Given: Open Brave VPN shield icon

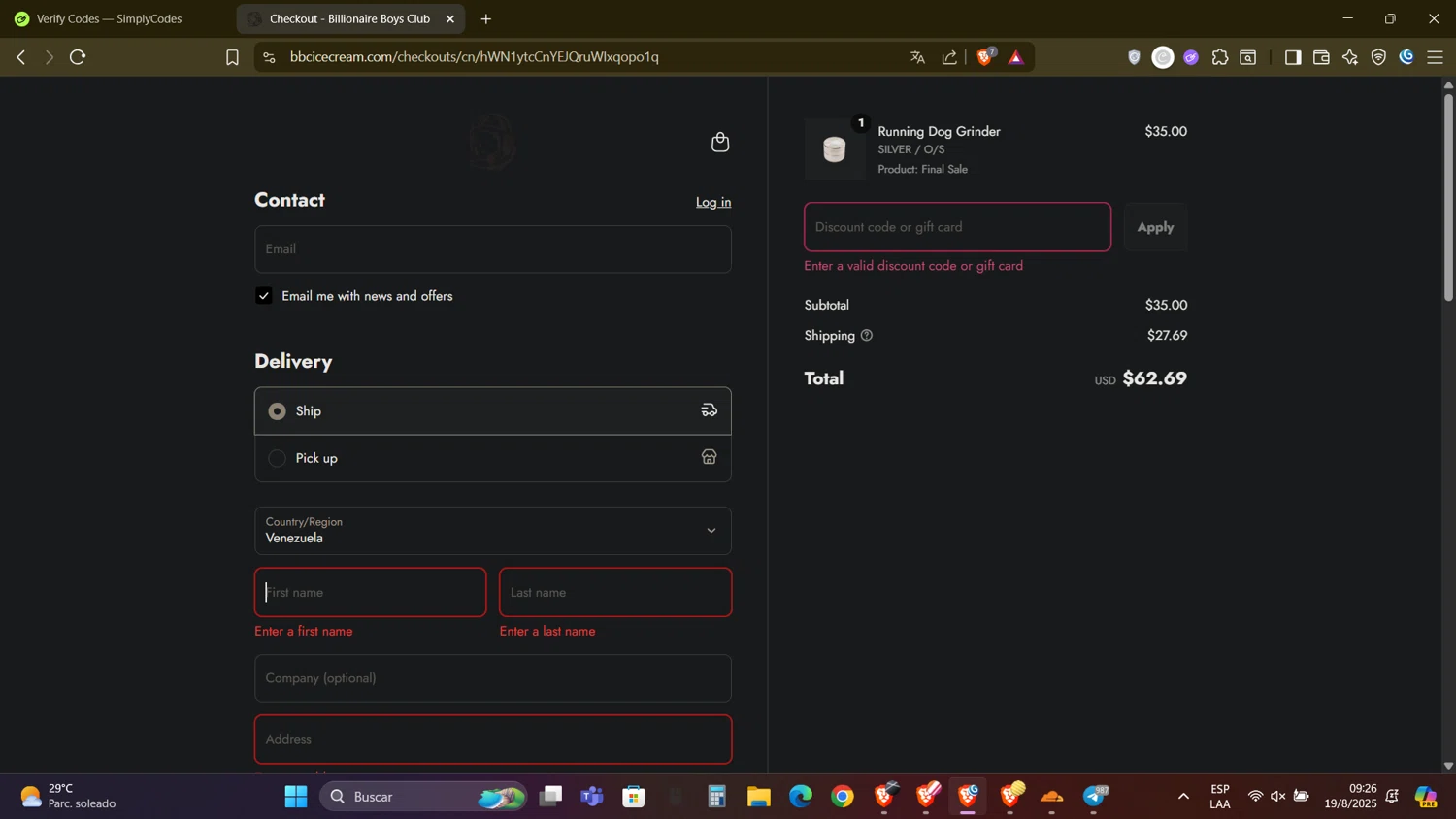Looking at the screenshot, I should click(1378, 57).
